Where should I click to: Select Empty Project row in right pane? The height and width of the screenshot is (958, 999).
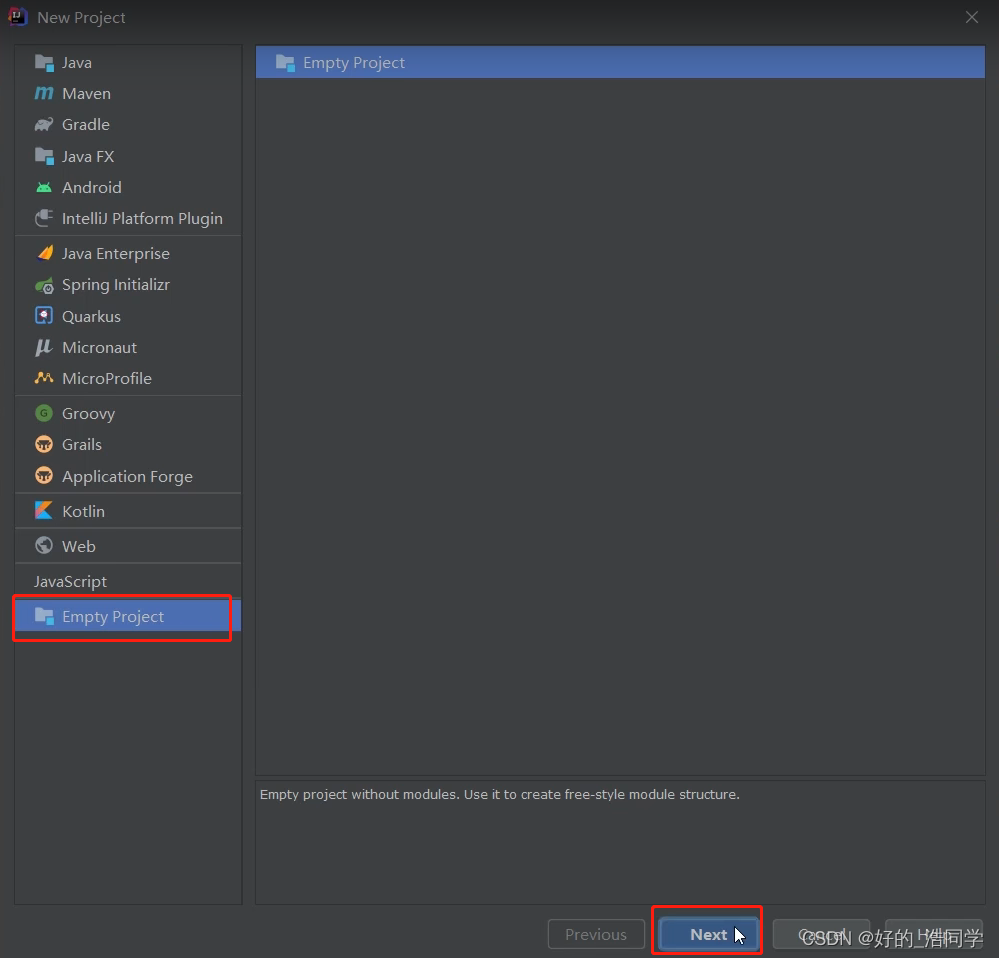tap(620, 62)
